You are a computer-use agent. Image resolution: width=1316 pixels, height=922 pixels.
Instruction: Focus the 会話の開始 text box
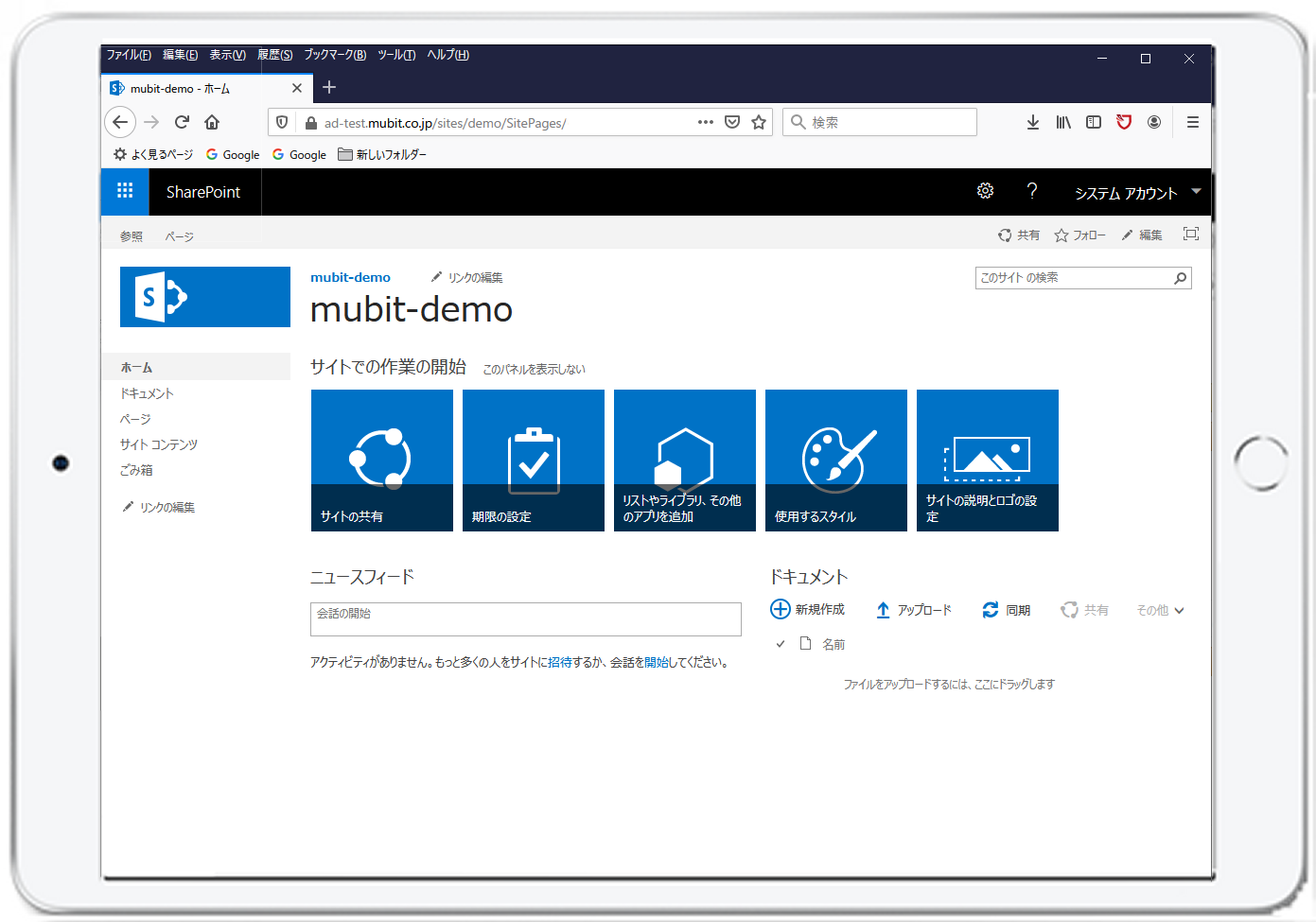[x=526, y=619]
